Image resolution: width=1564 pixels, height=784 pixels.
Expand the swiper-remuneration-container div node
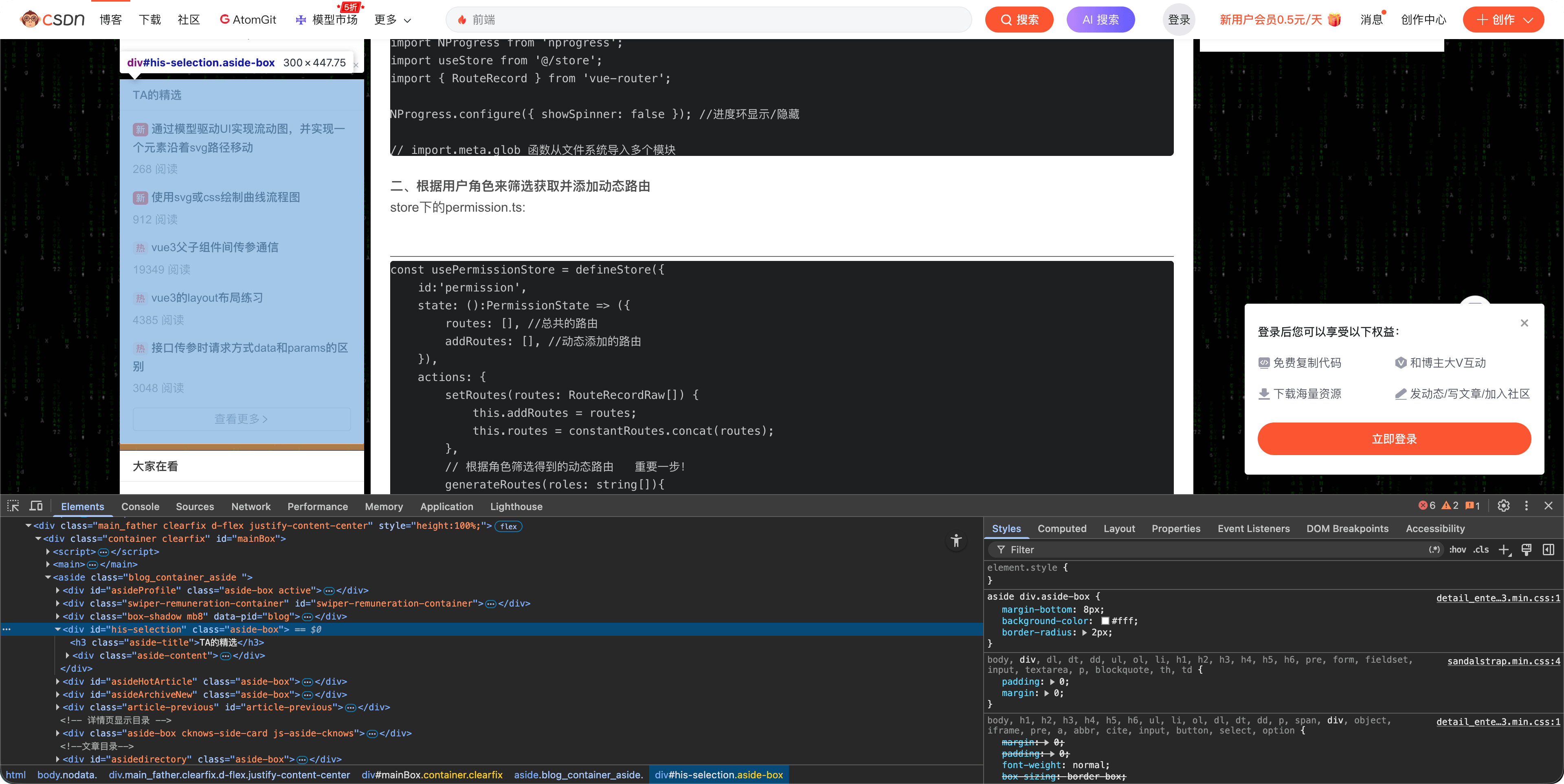(x=58, y=604)
